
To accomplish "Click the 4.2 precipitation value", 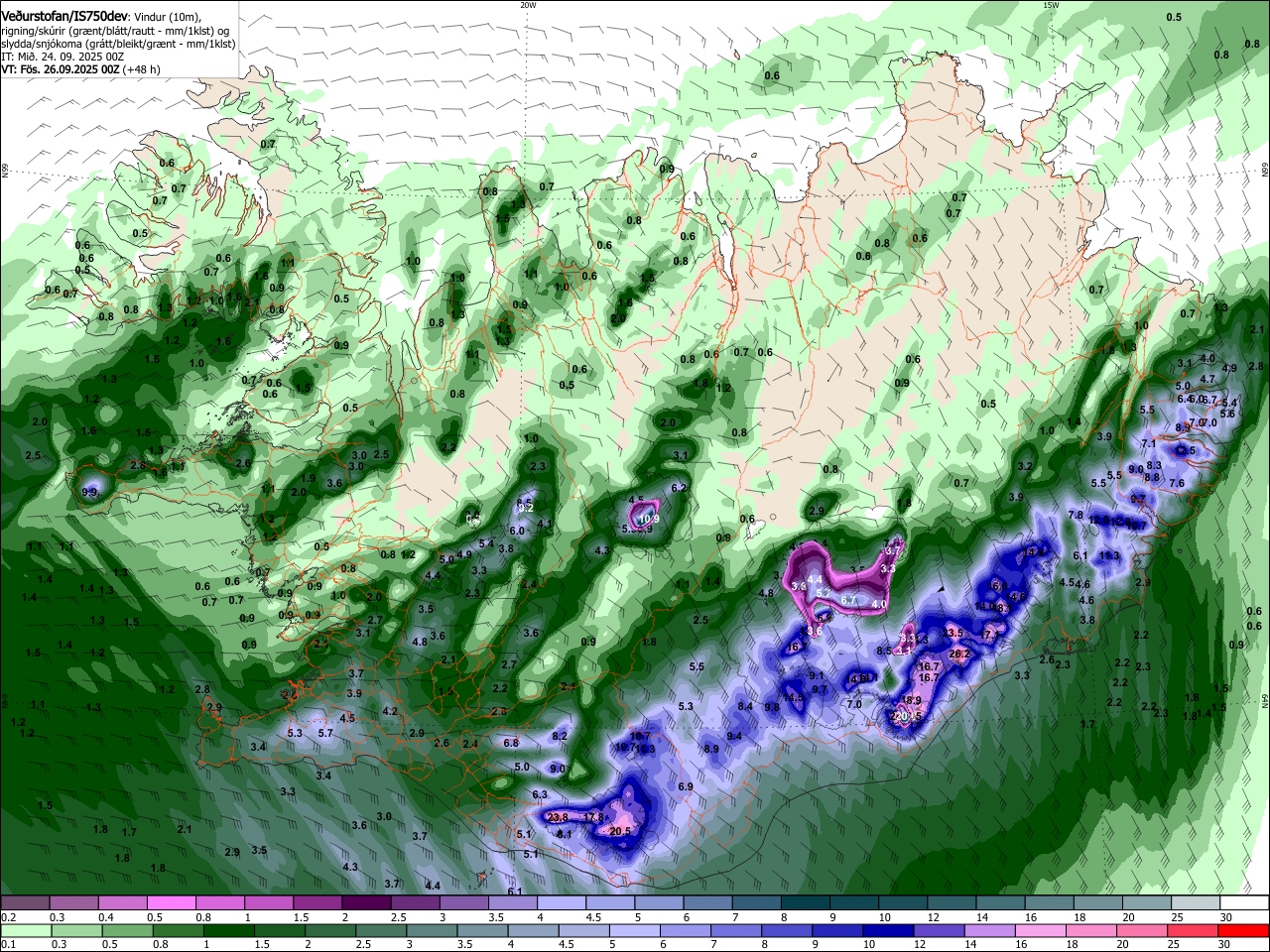I will [x=390, y=711].
